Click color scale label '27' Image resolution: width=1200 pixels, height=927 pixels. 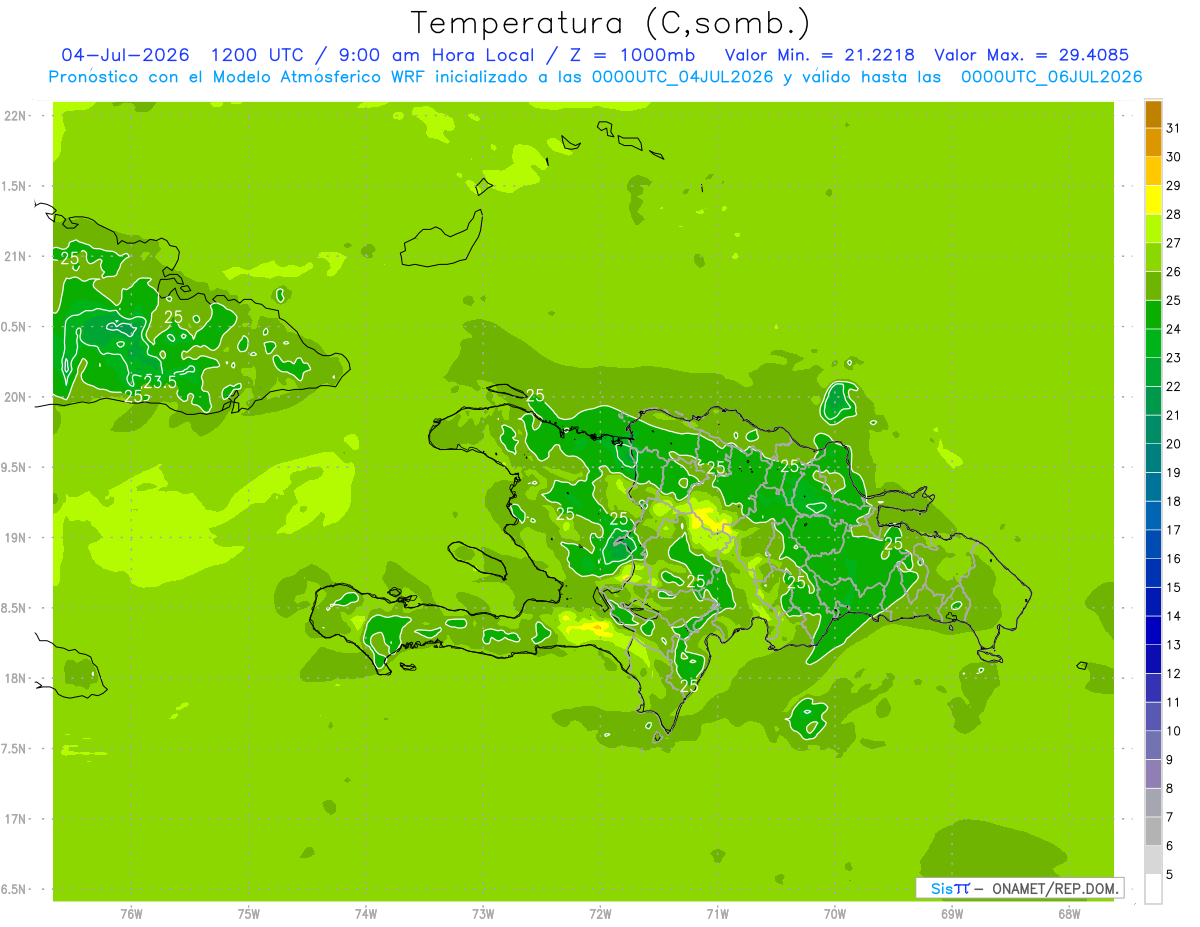click(1173, 243)
